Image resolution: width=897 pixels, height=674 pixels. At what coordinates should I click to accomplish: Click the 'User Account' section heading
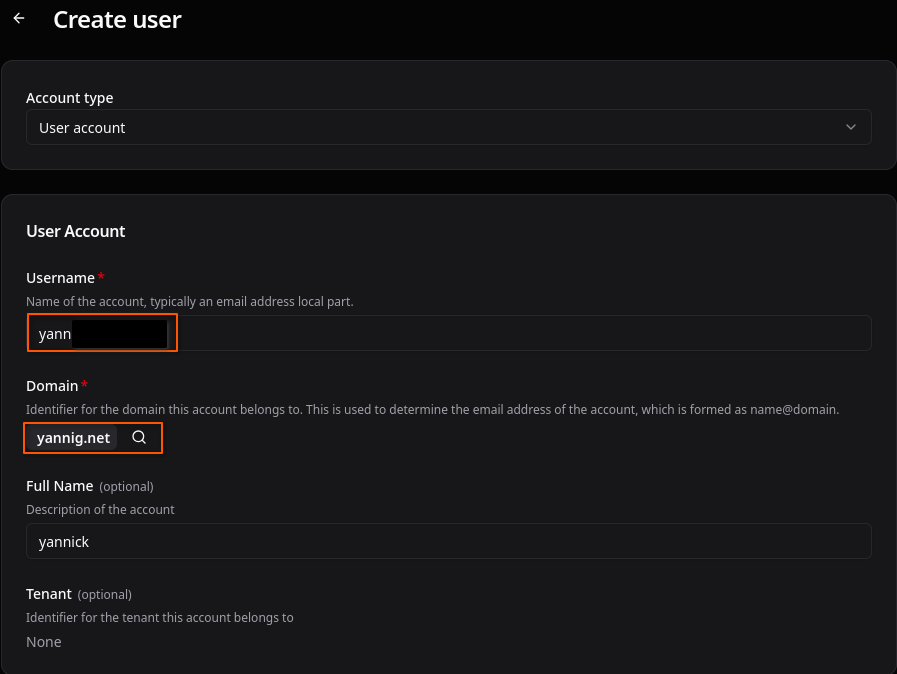(76, 231)
